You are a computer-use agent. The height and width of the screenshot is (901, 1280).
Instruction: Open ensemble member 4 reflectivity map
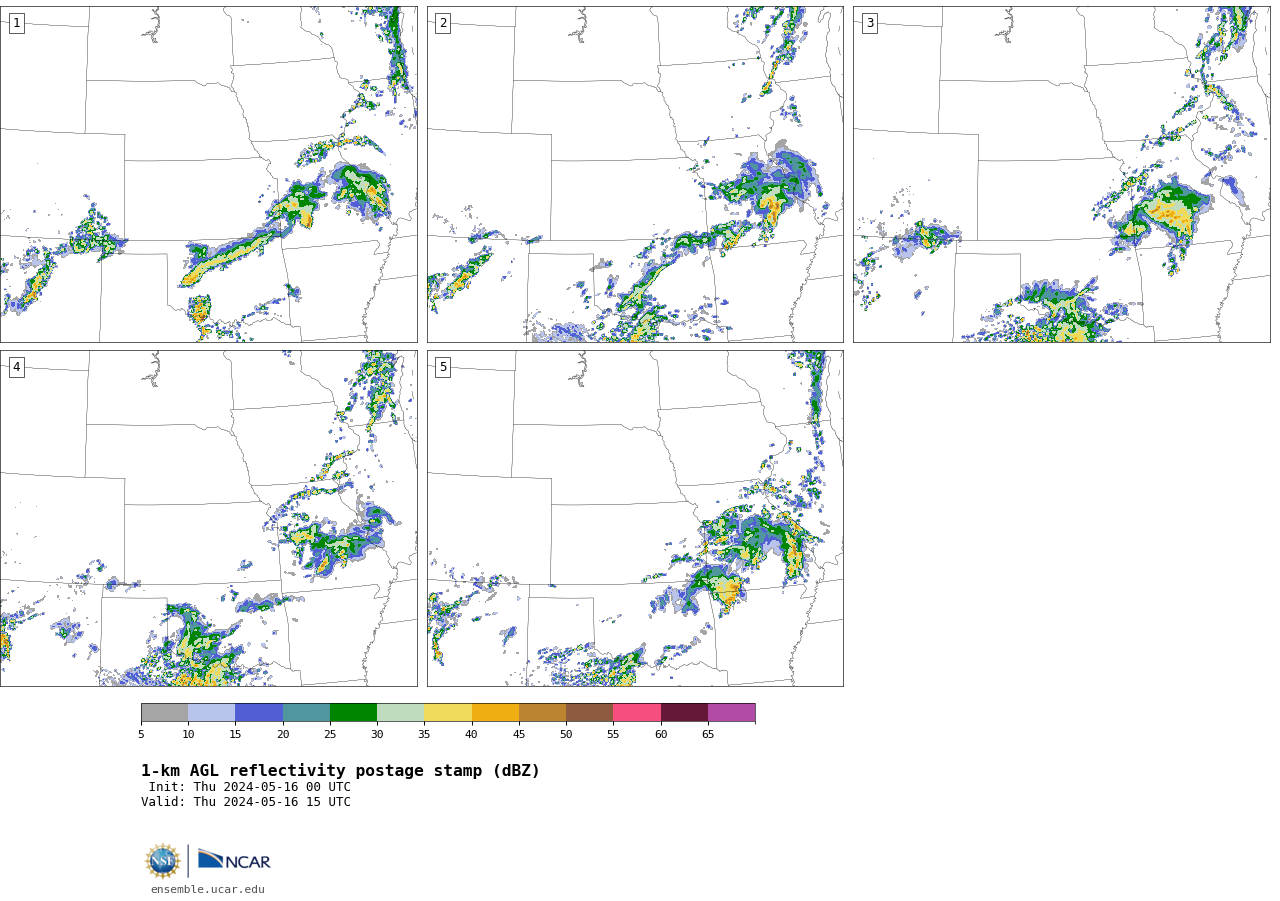209,518
